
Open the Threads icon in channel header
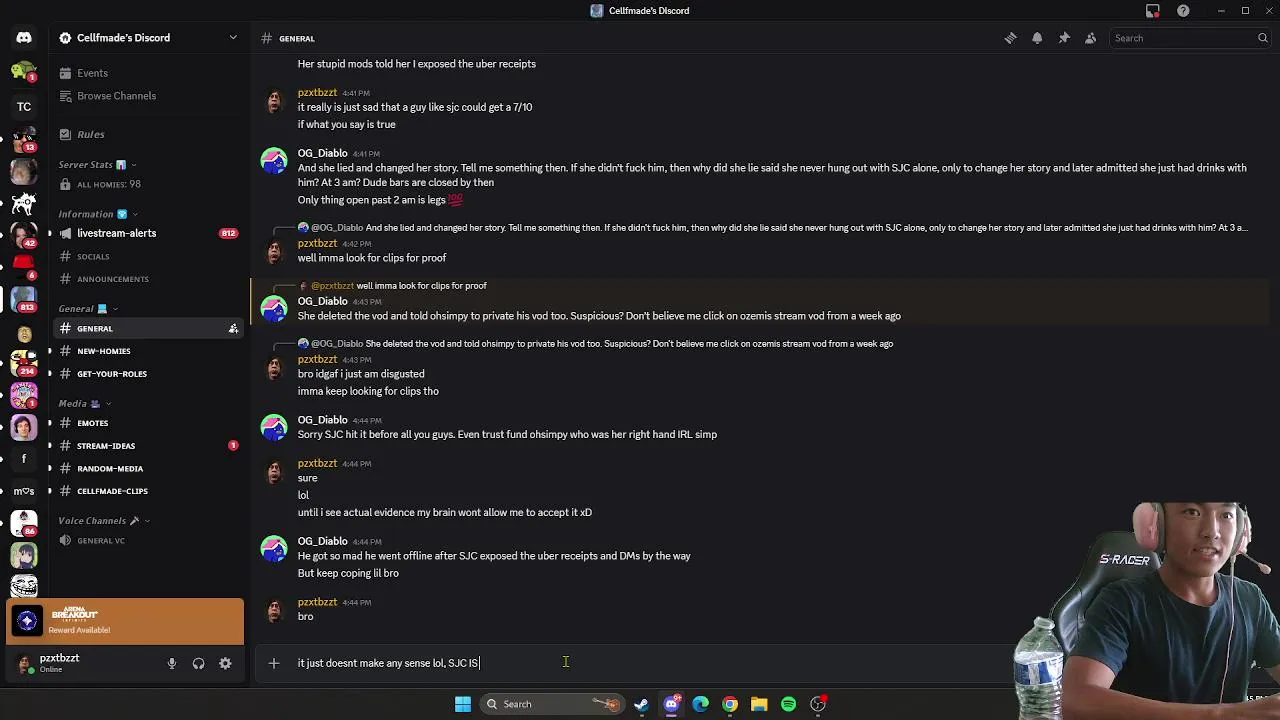(x=1010, y=38)
